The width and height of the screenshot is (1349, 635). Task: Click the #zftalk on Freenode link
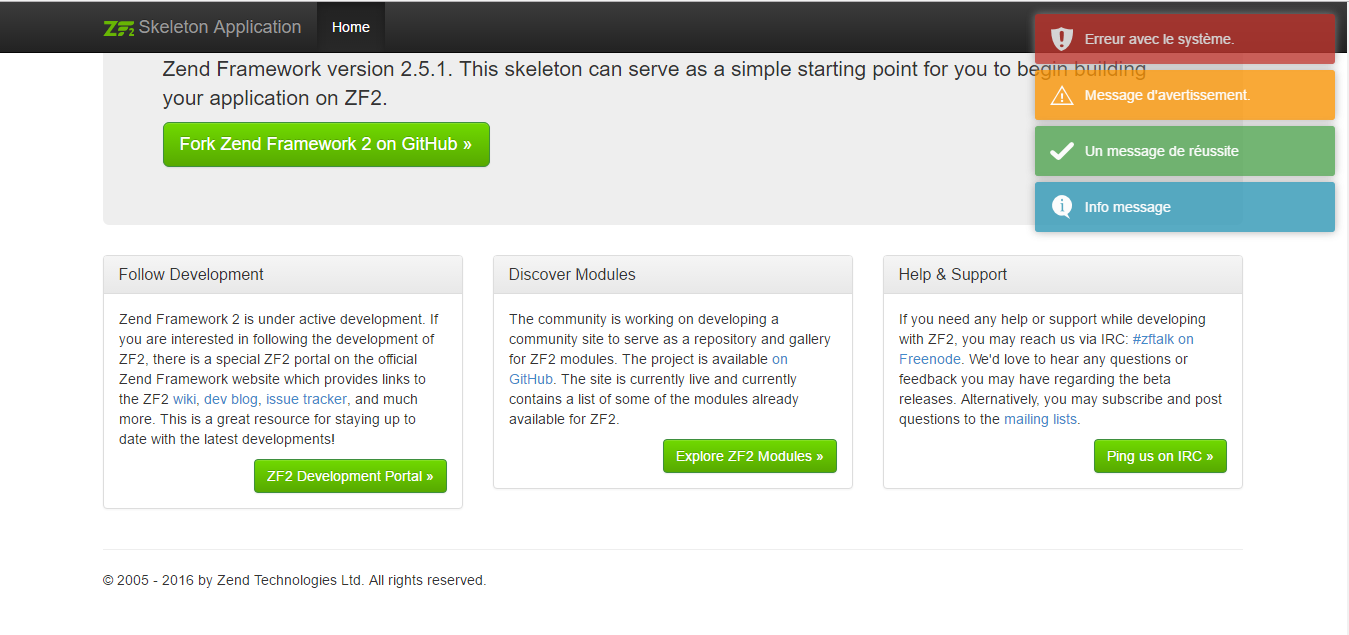click(1163, 339)
